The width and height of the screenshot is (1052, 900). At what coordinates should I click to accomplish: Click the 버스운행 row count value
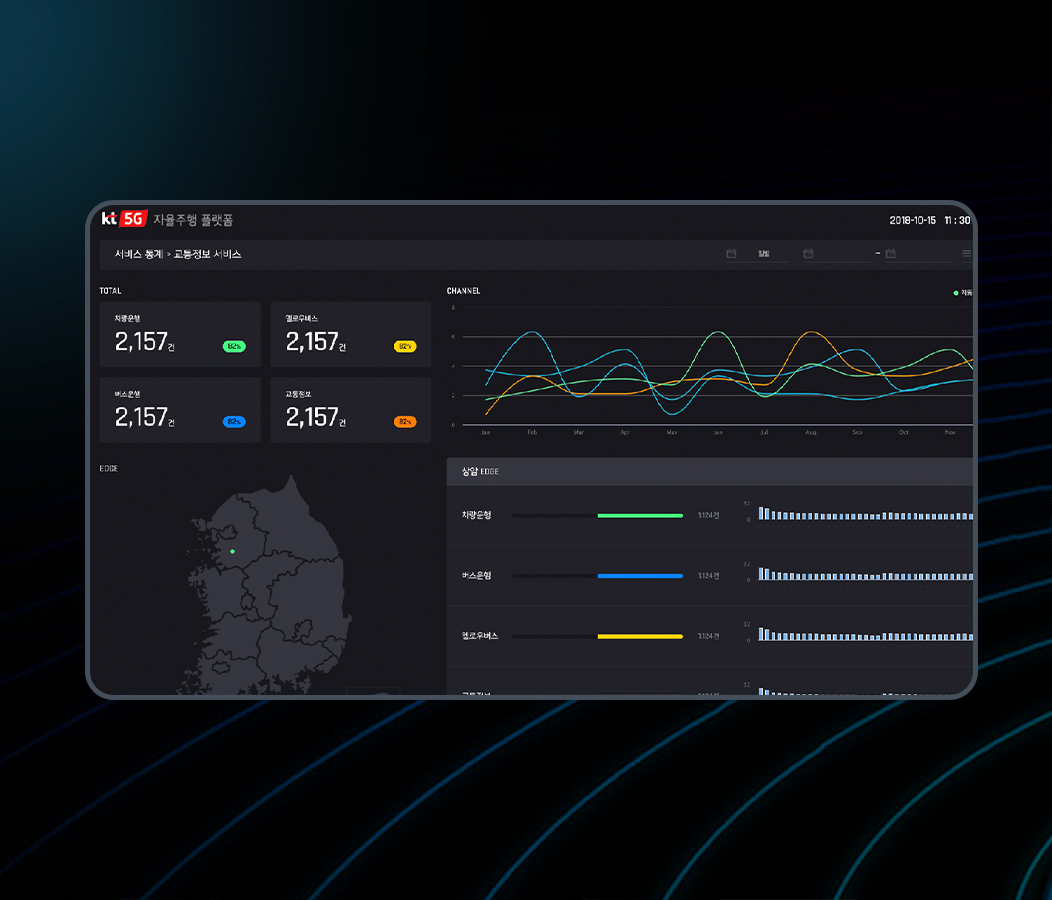click(x=708, y=576)
